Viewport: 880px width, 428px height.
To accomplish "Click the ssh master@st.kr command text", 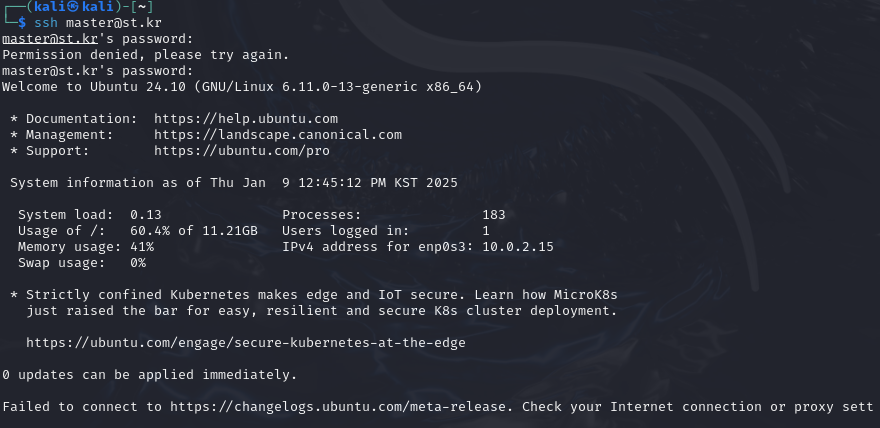I will (98, 23).
